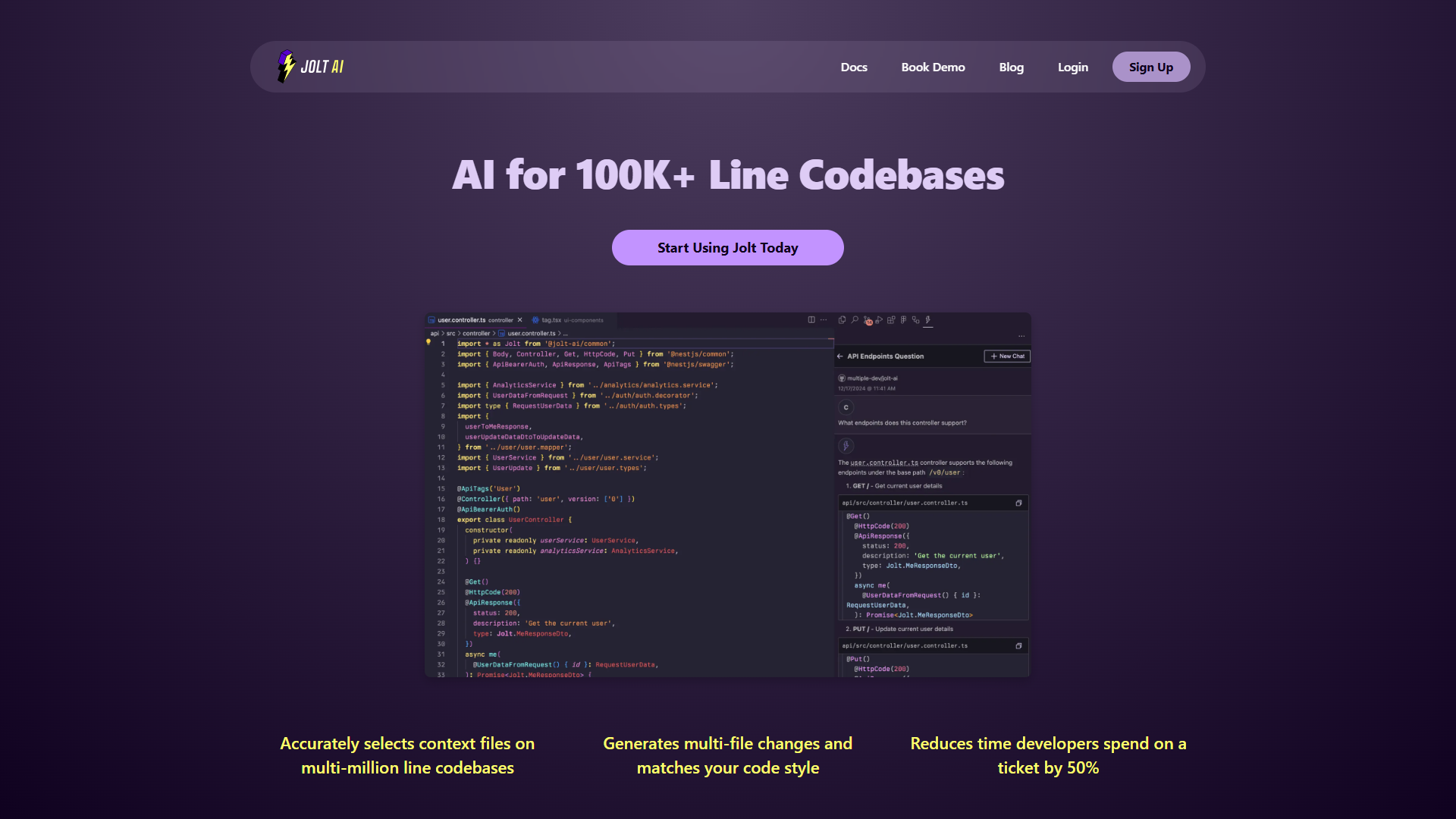1456x819 pixels.
Task: Click line 18 'export class UserController'
Action: [514, 520]
